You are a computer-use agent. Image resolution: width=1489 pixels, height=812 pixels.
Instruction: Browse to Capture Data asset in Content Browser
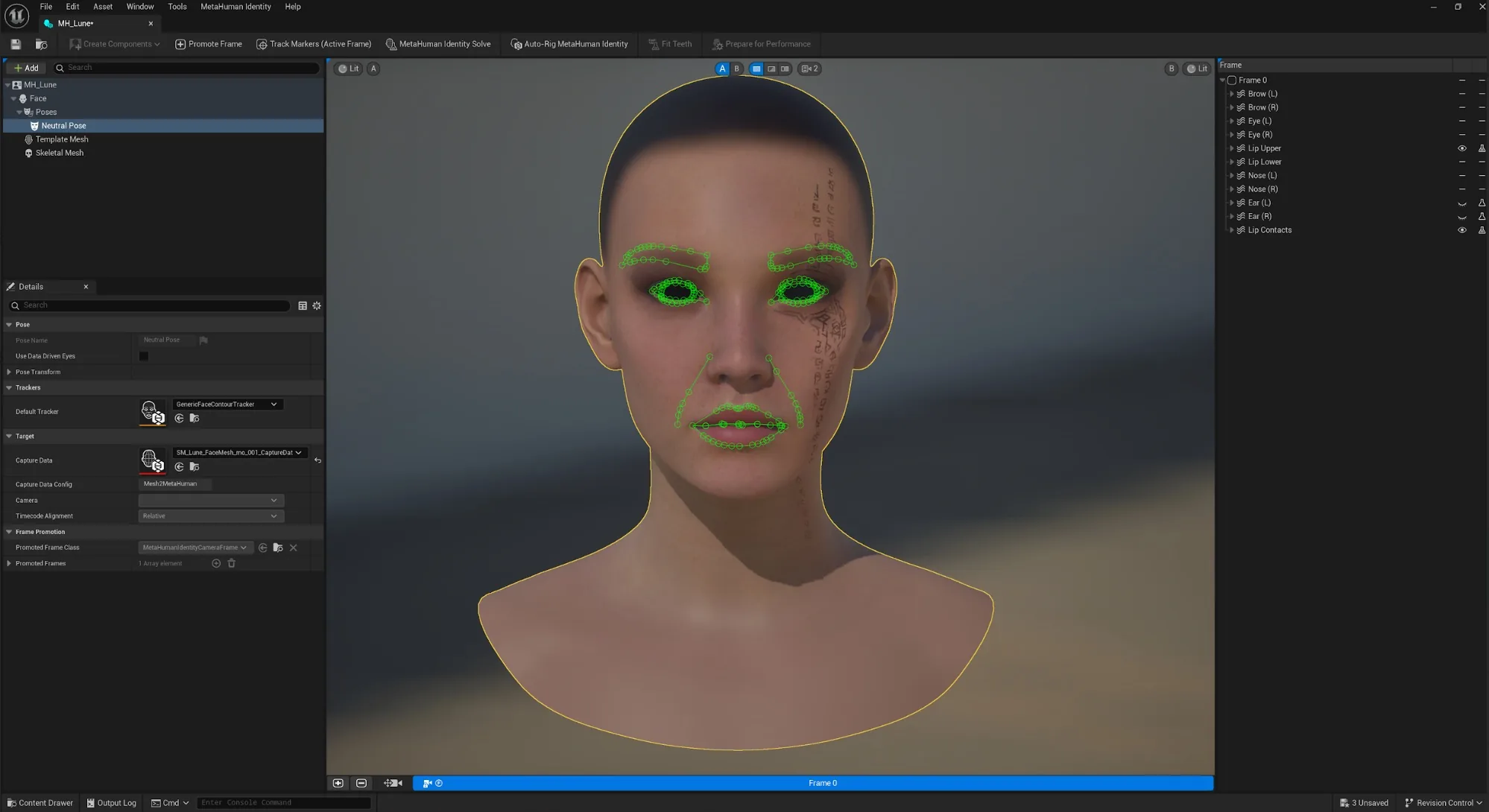coord(195,467)
